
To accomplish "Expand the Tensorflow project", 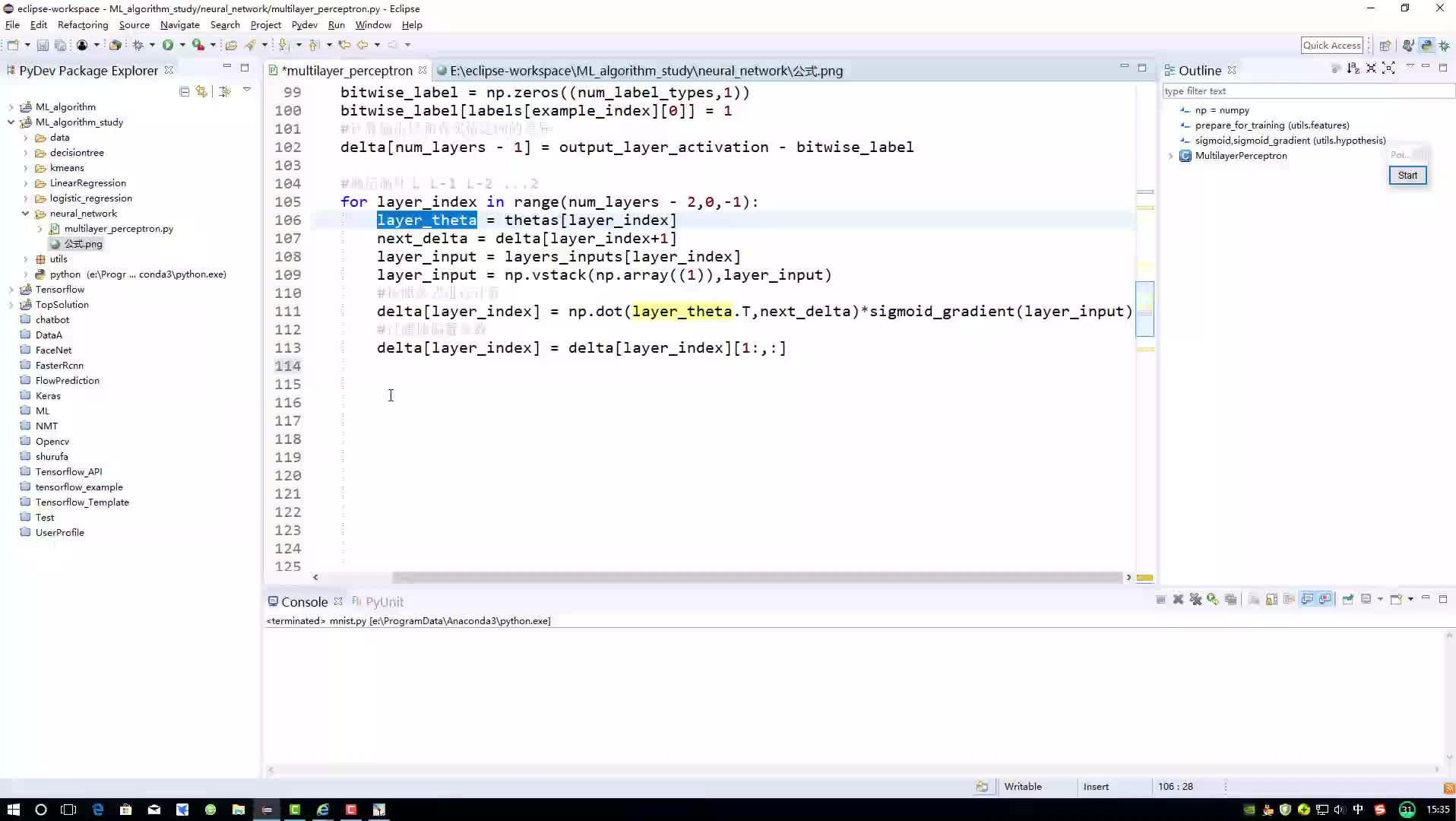I will pos(11,290).
